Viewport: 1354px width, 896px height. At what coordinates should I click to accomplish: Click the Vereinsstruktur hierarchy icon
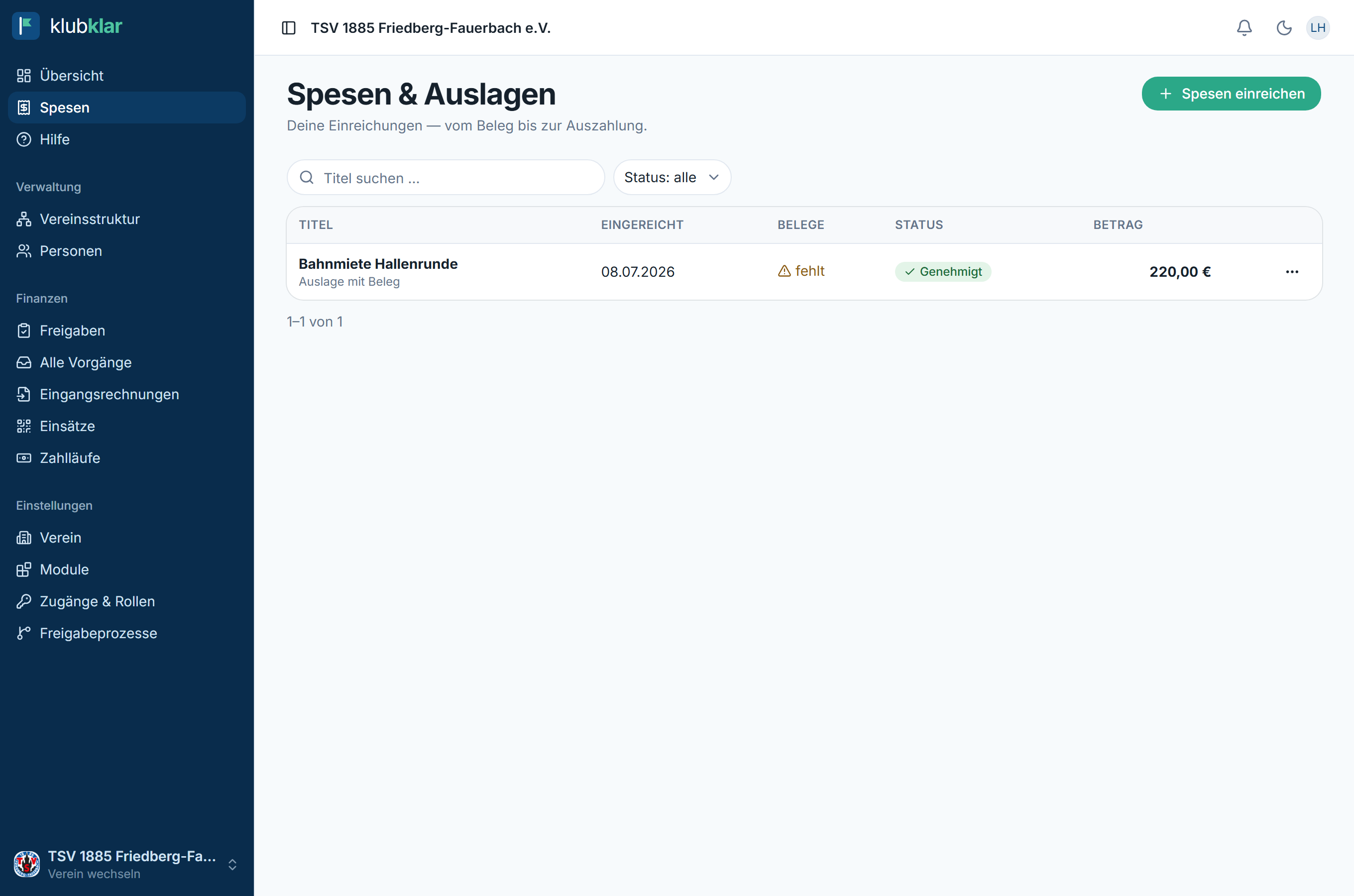coord(24,219)
